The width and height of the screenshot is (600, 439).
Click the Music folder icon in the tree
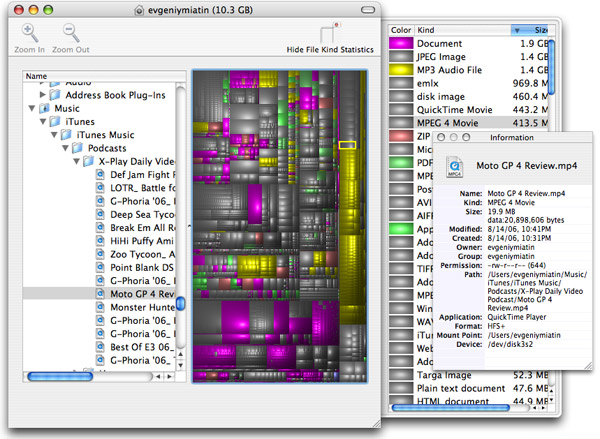46,108
